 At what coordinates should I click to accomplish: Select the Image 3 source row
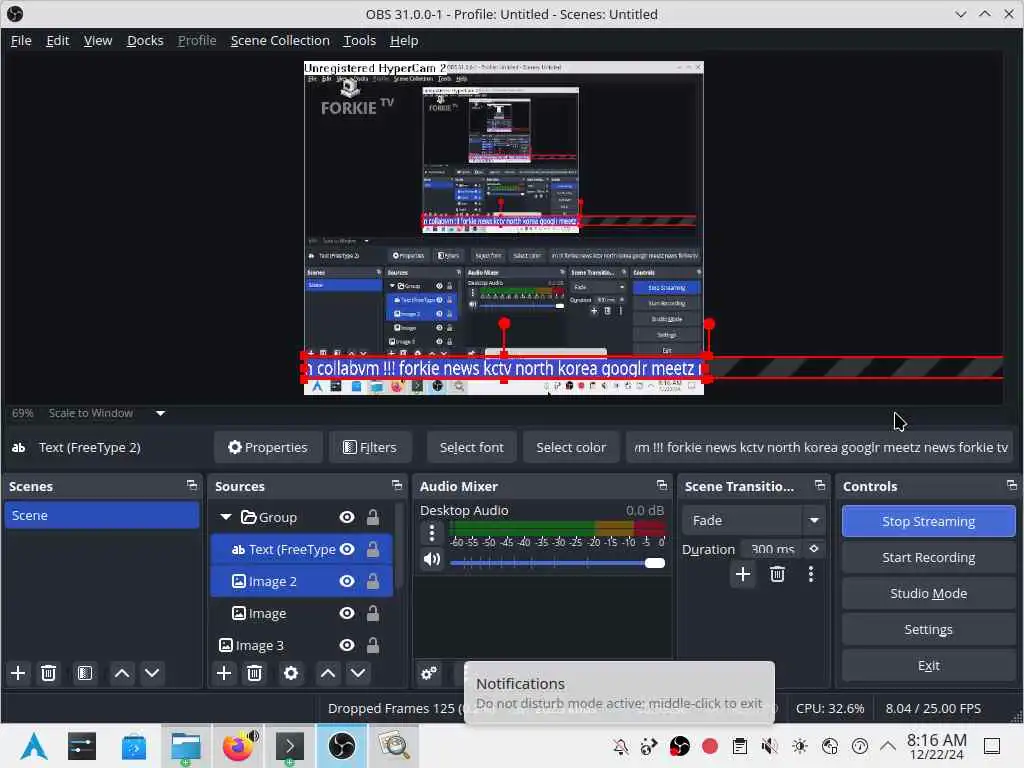(x=302, y=645)
